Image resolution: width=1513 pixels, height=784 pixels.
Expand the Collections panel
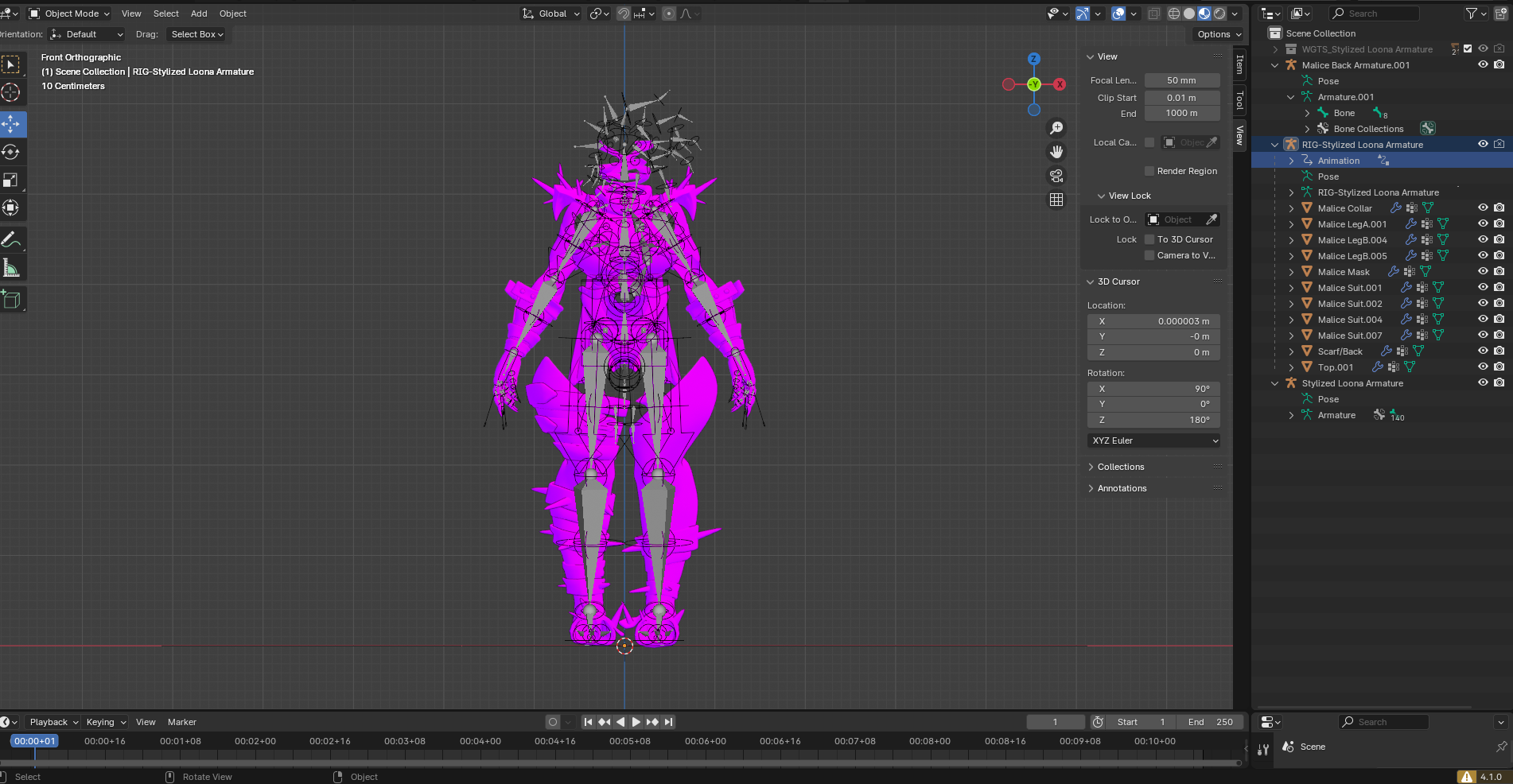pos(1121,467)
